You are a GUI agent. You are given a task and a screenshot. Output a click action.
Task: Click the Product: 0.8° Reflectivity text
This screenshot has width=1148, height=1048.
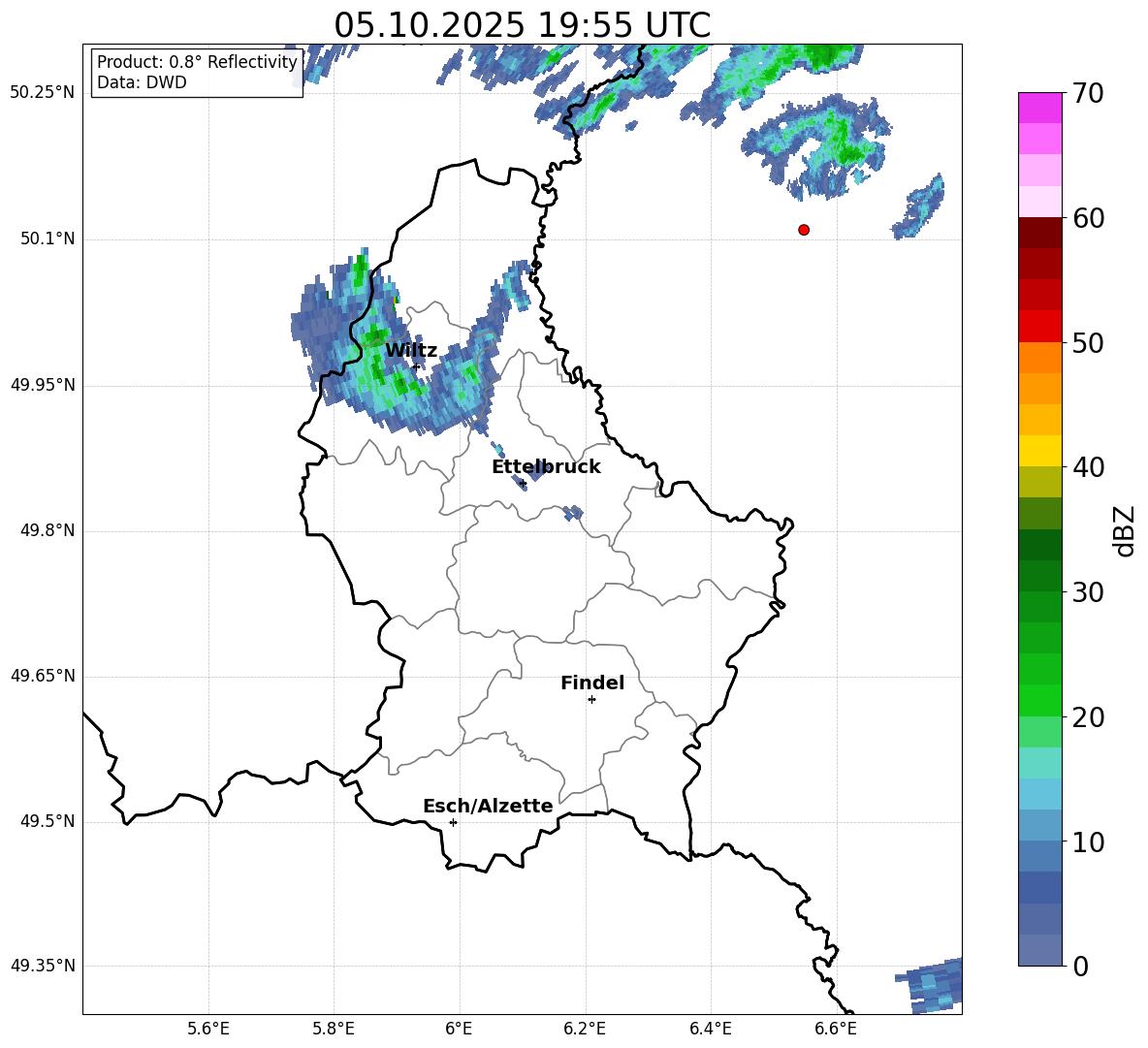point(197,61)
